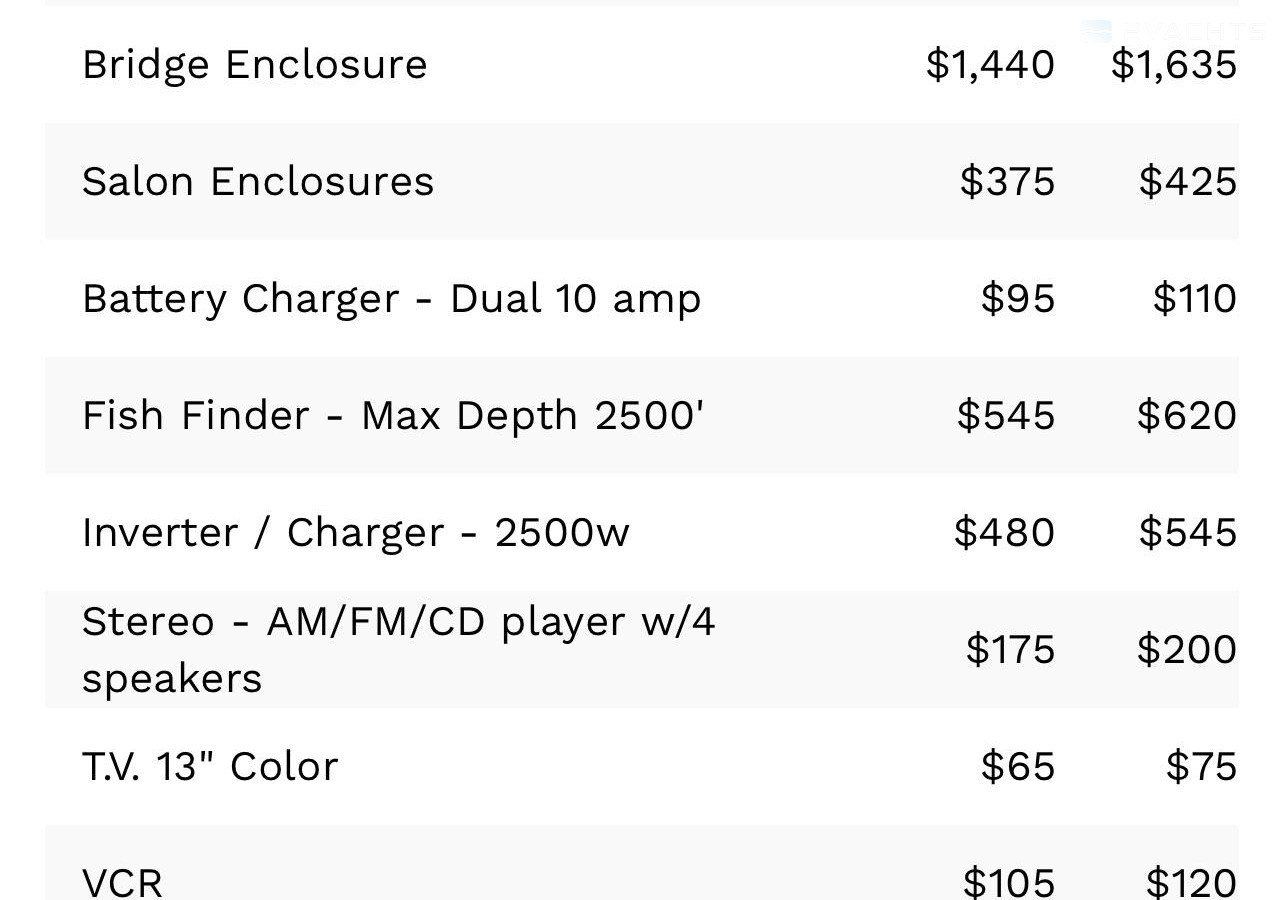
Task: Select the T.V. 13" Color row
Action: [x=642, y=767]
